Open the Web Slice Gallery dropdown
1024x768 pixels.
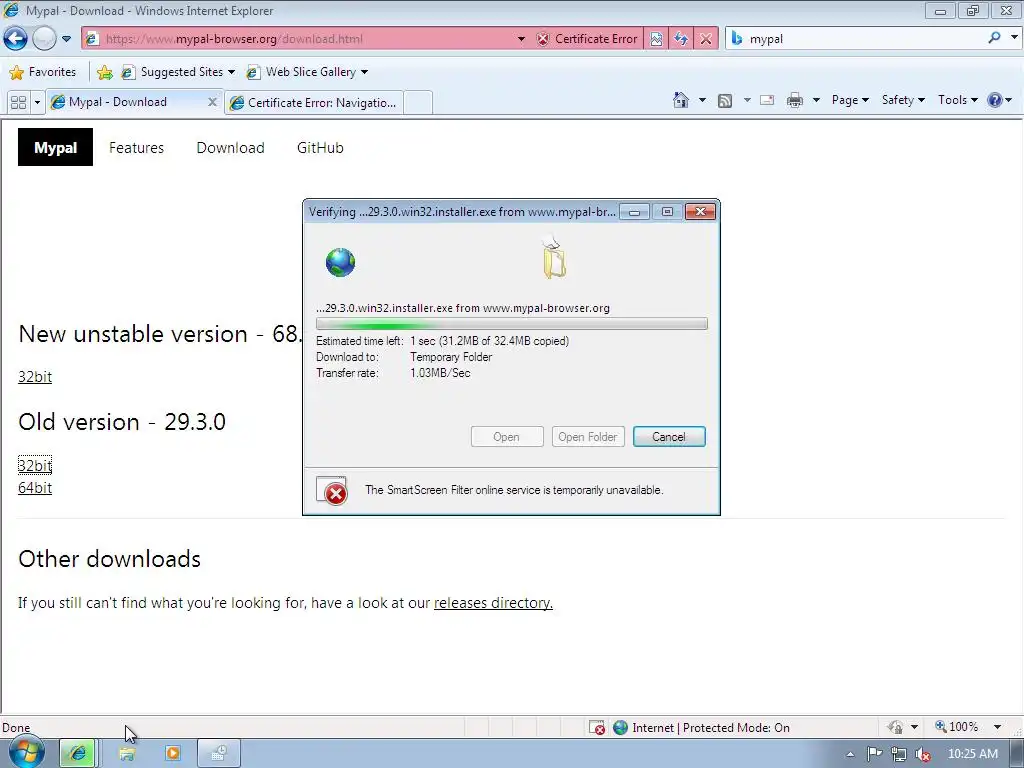(307, 72)
